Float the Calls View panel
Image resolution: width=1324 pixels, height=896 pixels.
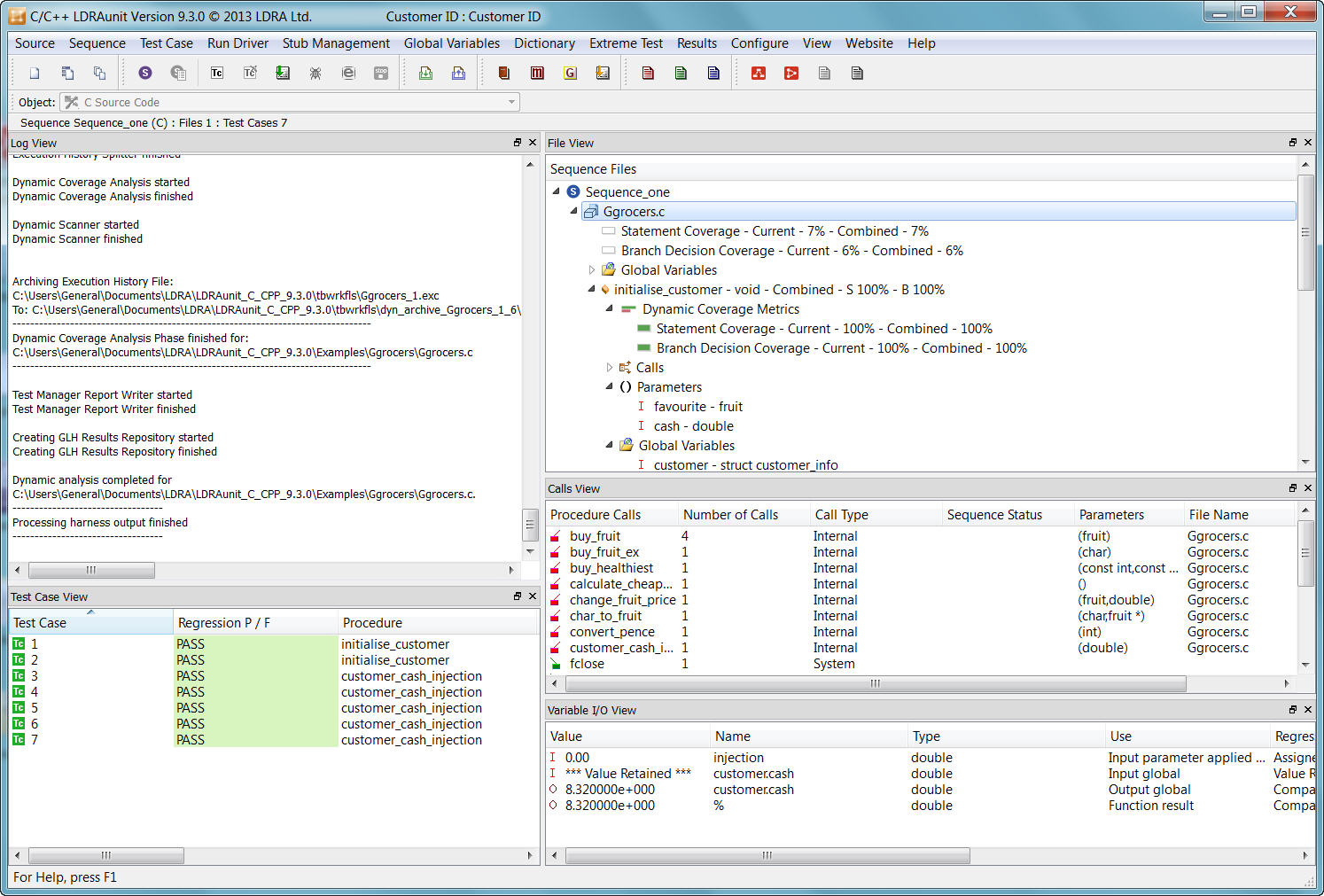point(1293,488)
